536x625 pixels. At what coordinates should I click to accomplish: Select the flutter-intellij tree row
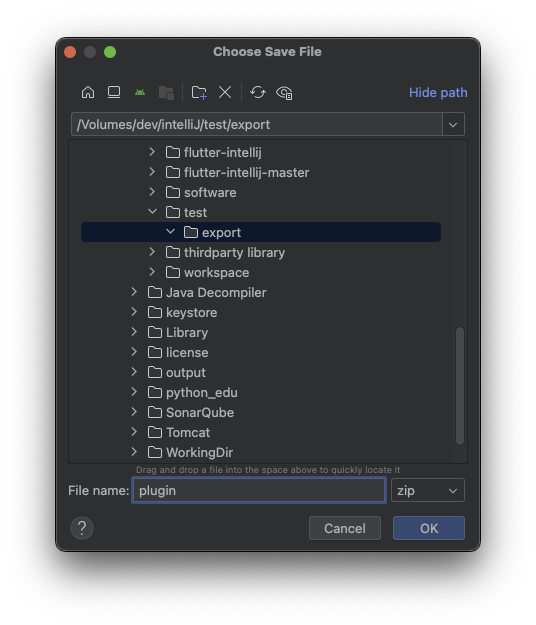[x=261, y=152]
